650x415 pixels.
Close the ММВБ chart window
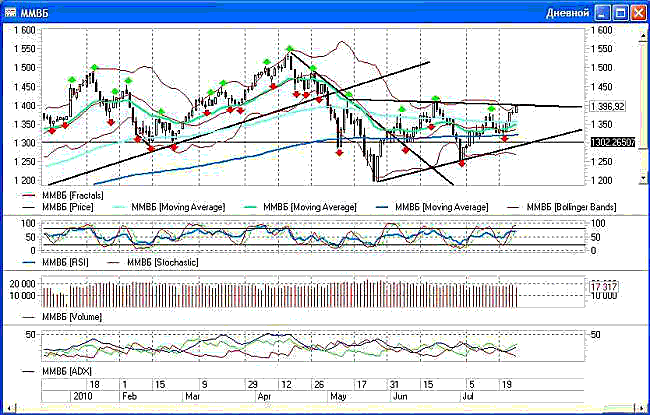click(x=638, y=12)
